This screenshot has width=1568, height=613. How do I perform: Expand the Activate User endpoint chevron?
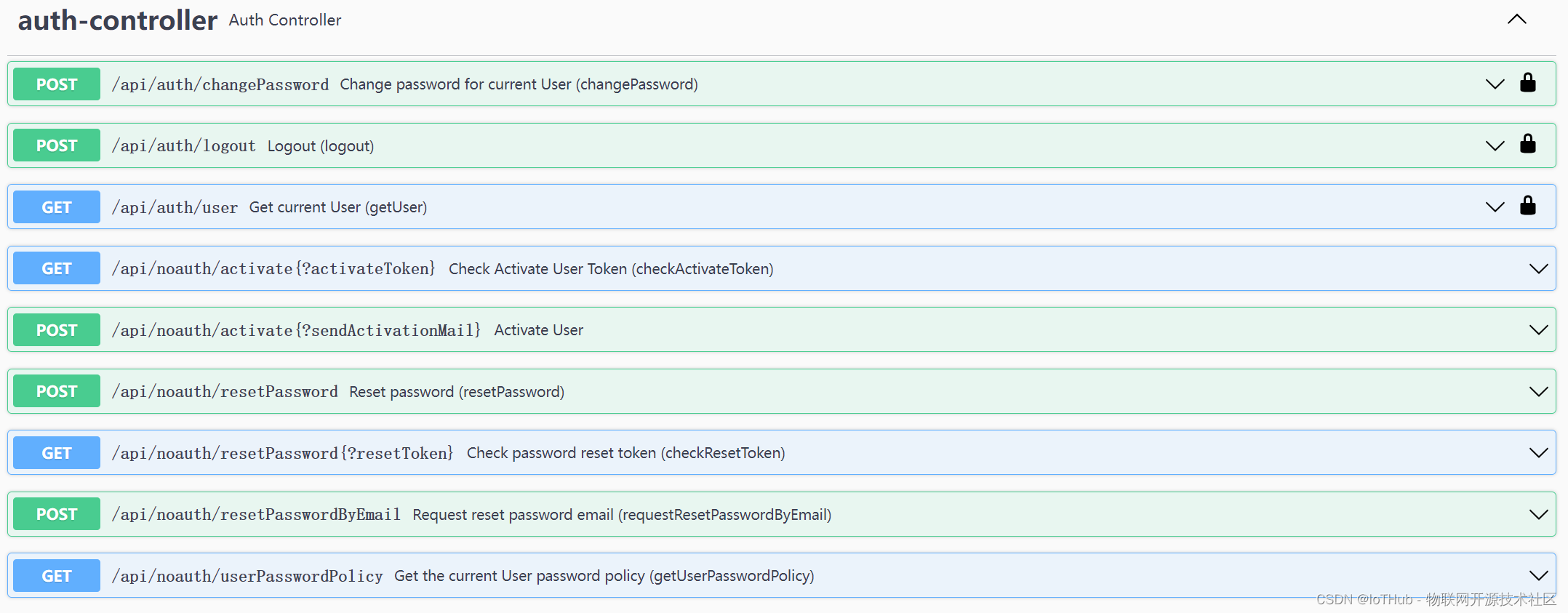pyautogui.click(x=1539, y=330)
